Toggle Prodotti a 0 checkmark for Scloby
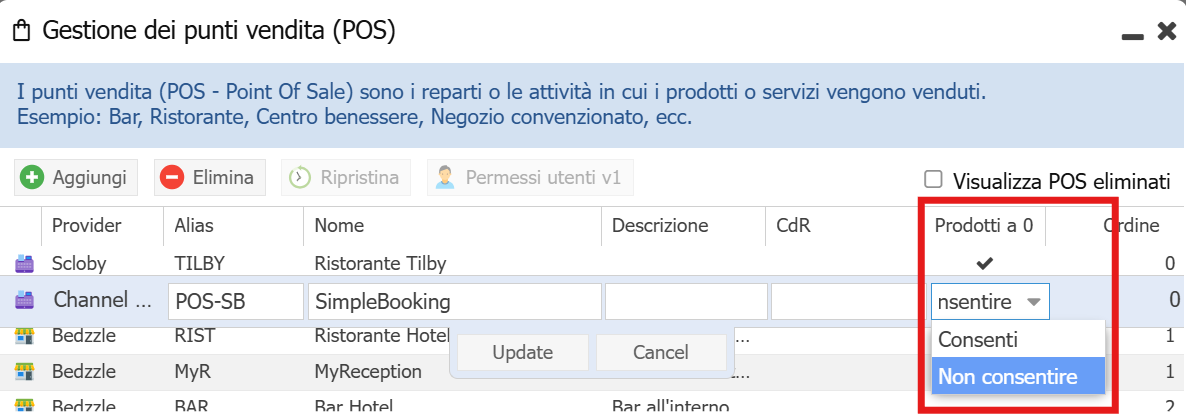Image resolution: width=1186 pixels, height=414 pixels. (x=985, y=264)
